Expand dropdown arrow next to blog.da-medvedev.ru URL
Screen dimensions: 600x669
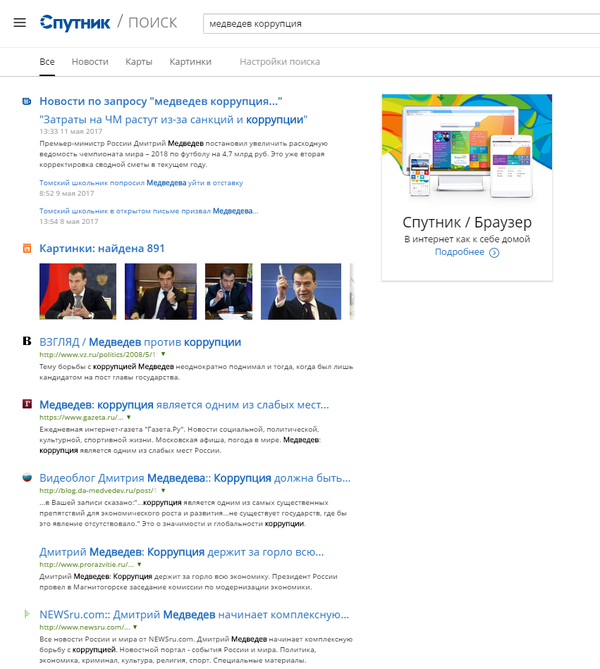point(161,490)
